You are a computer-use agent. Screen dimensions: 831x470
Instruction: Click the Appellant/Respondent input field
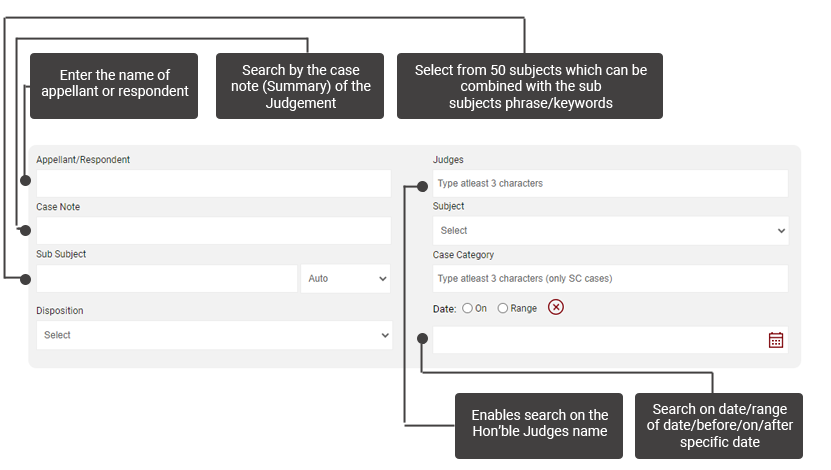tap(214, 184)
